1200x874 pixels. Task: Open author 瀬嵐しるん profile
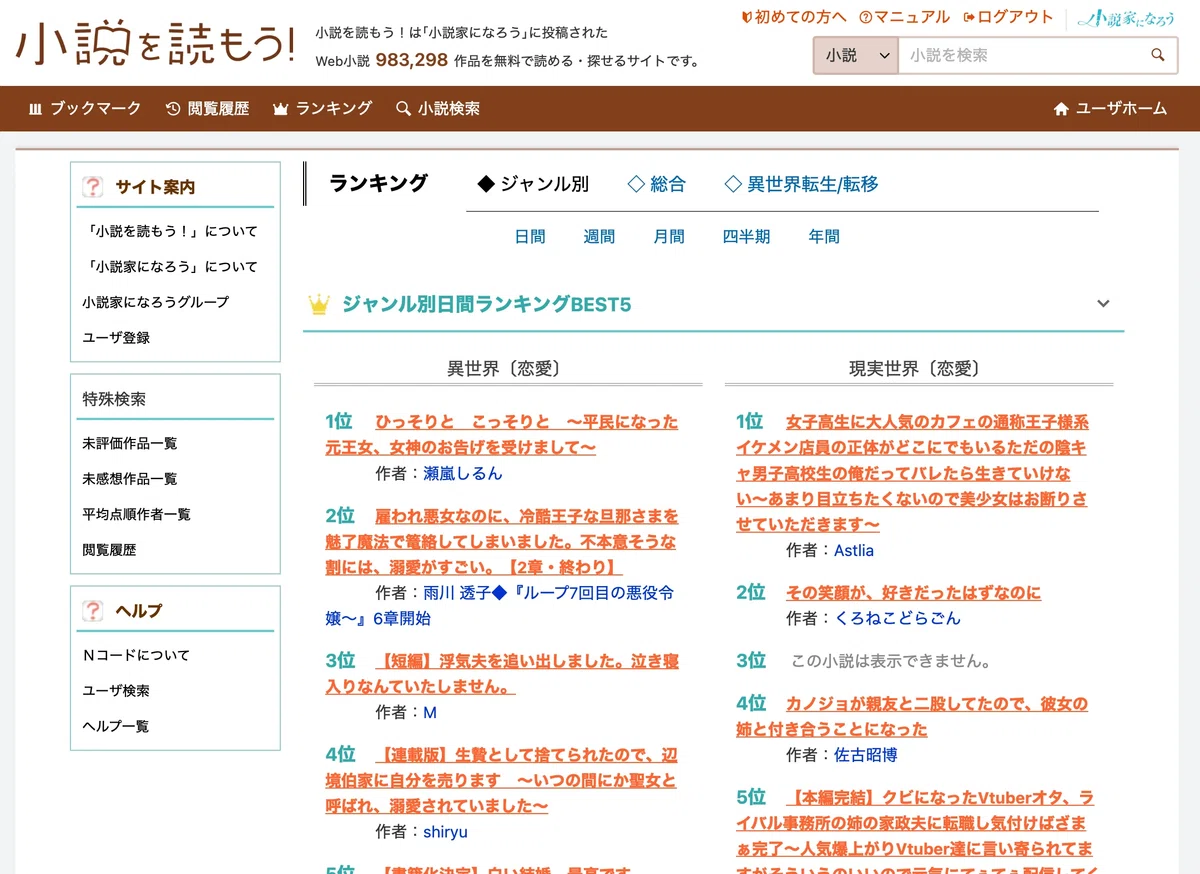(x=463, y=473)
